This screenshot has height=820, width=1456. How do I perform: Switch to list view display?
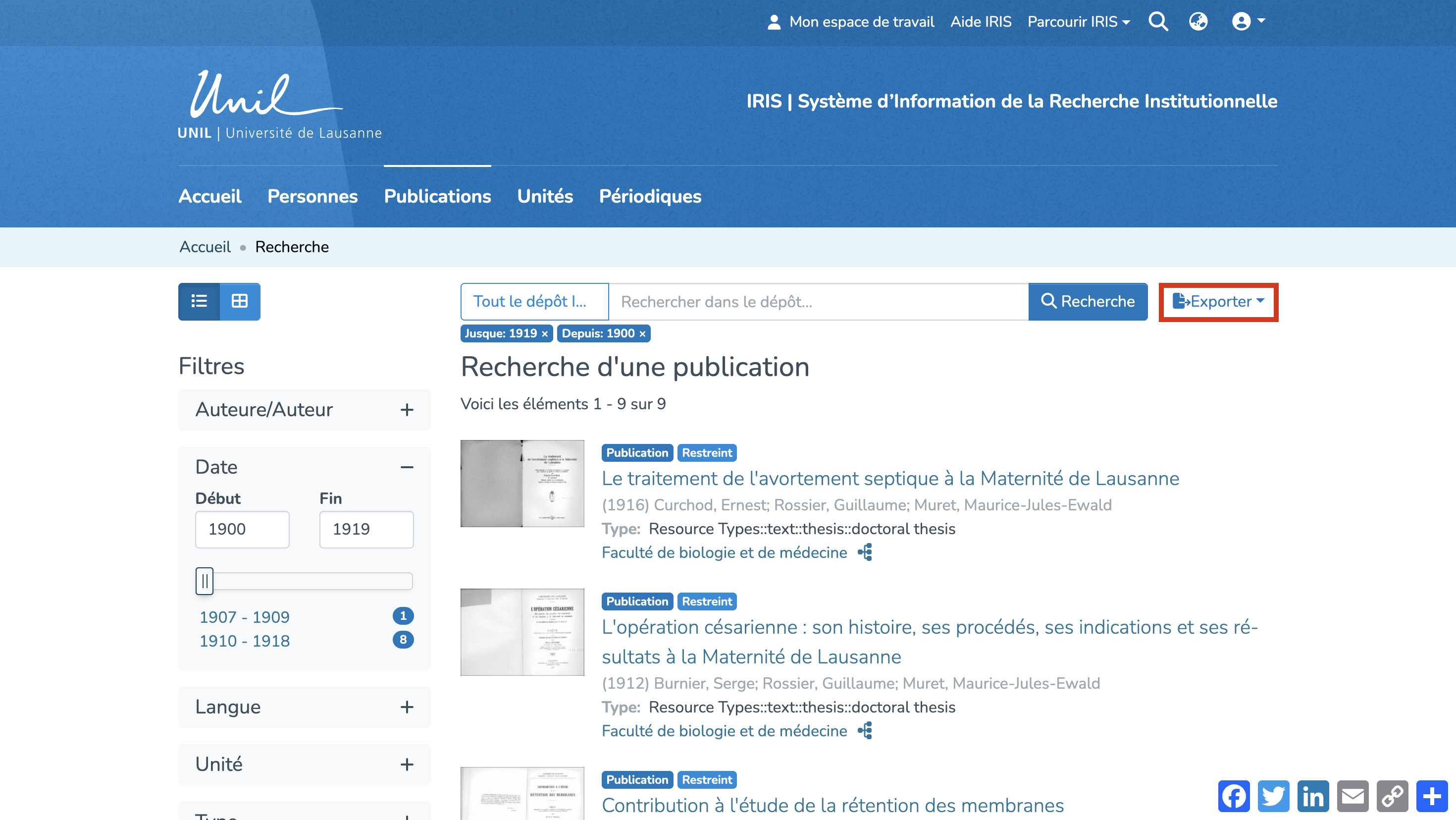[199, 301]
